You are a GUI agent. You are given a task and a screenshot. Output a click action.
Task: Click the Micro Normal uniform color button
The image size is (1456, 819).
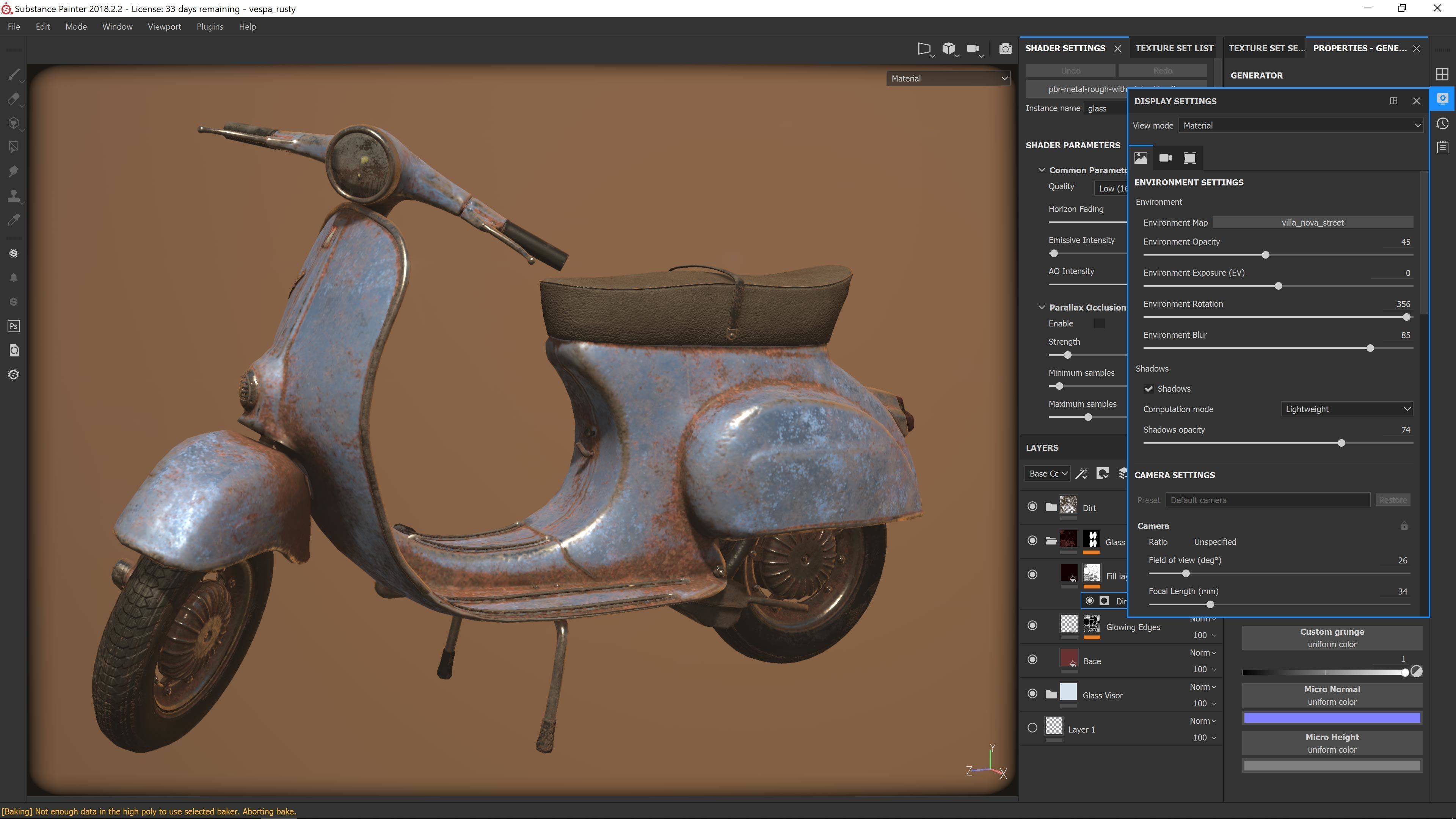coord(1332,696)
